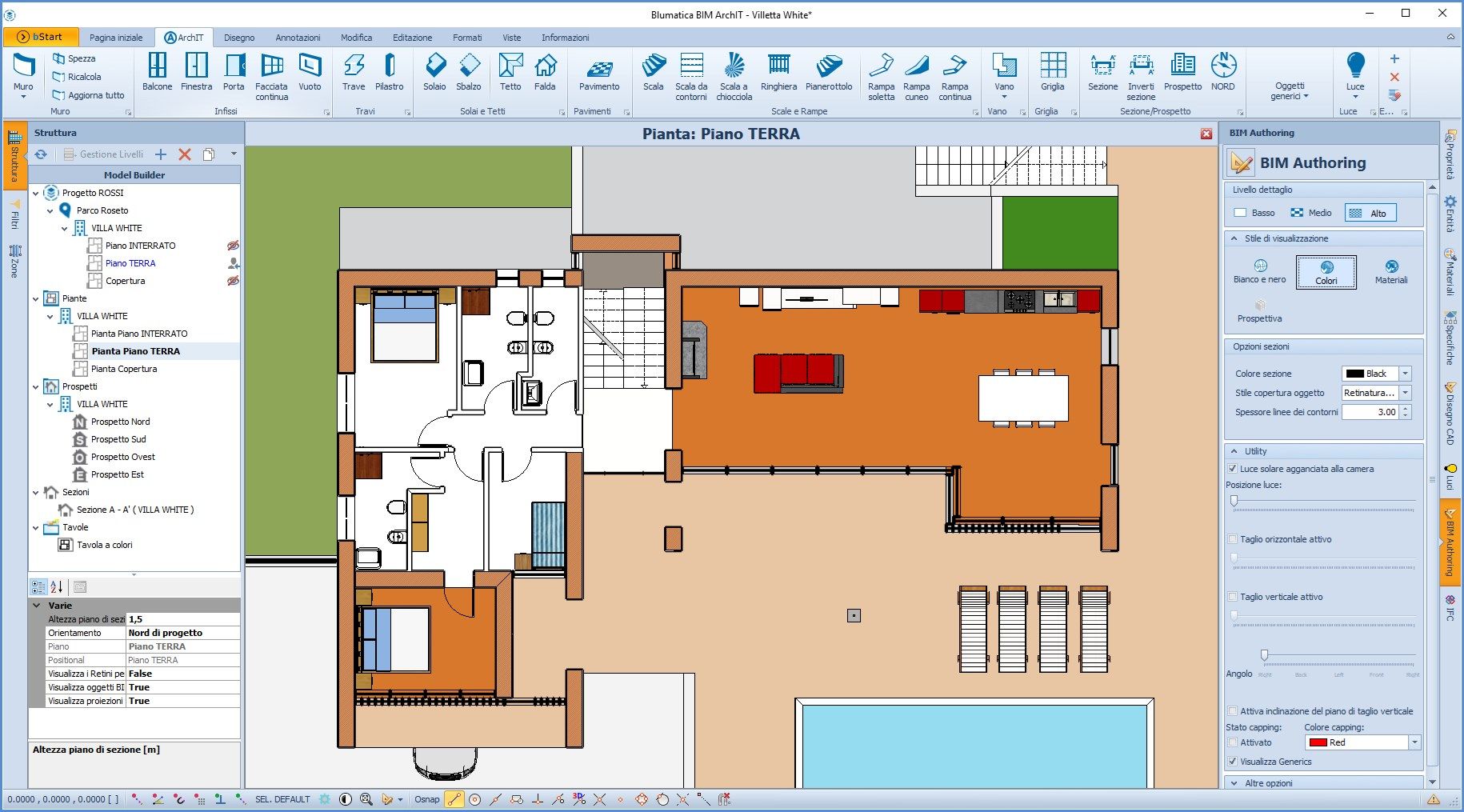The height and width of the screenshot is (812, 1464).
Task: Activate the Scala a chiocciola tool
Action: (x=734, y=74)
